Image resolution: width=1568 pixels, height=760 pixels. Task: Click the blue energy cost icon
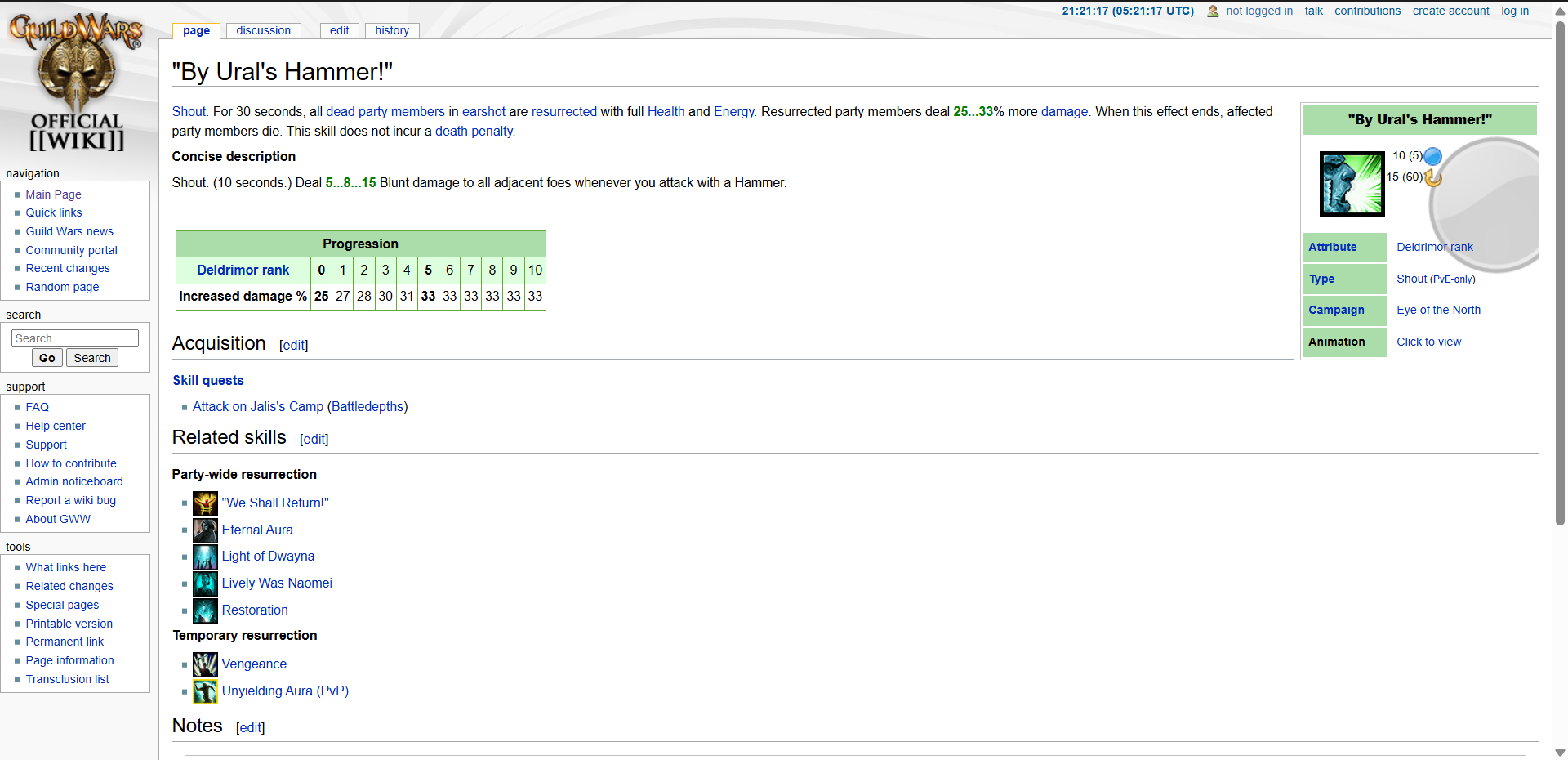pyautogui.click(x=1433, y=156)
